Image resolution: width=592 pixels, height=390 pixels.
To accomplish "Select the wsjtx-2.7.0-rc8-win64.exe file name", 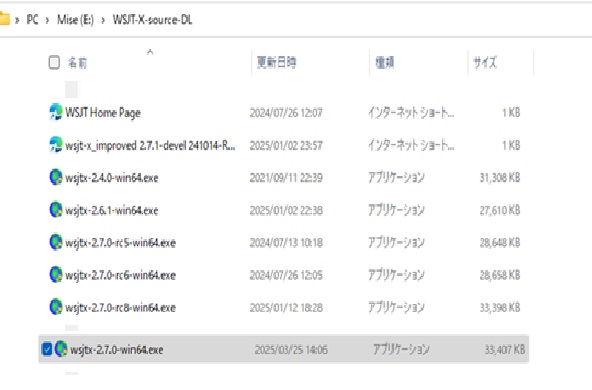I will 120,308.
